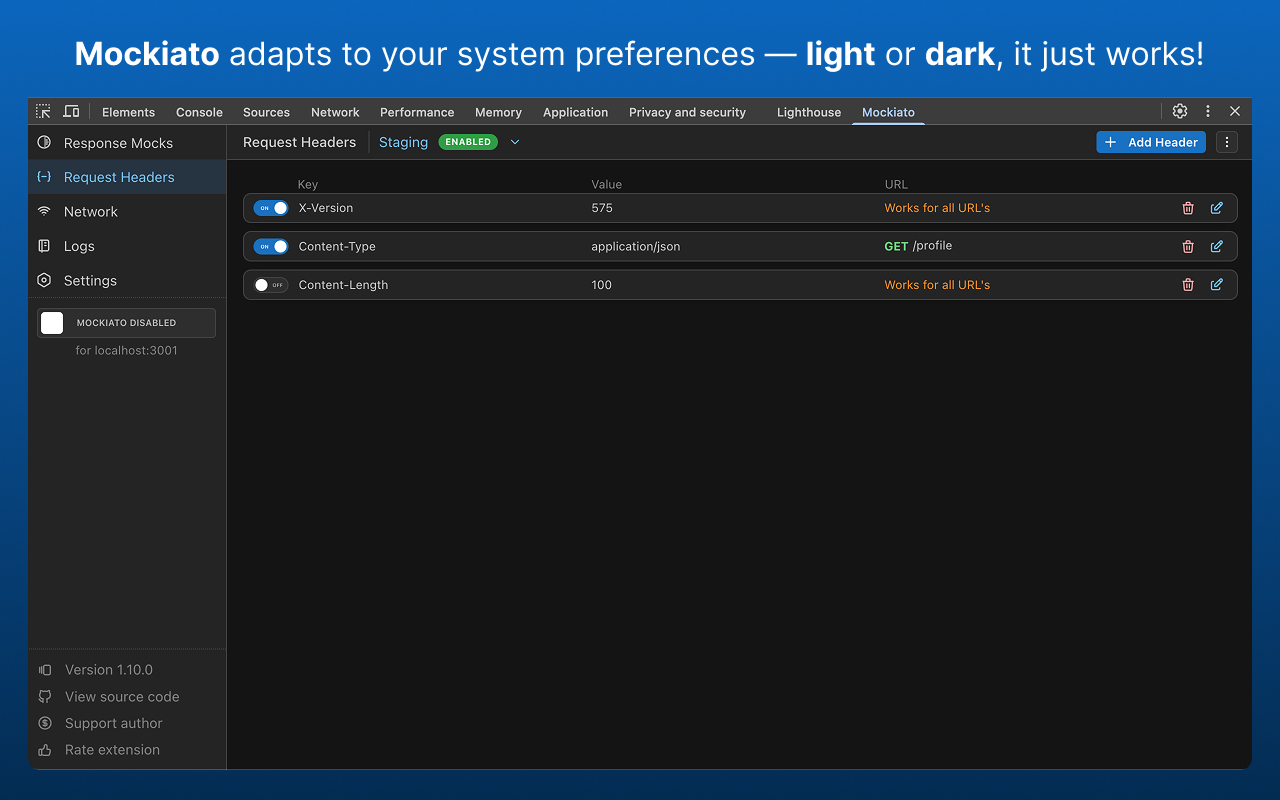
Task: Select the Response Mocks panel icon
Action: coord(43,142)
